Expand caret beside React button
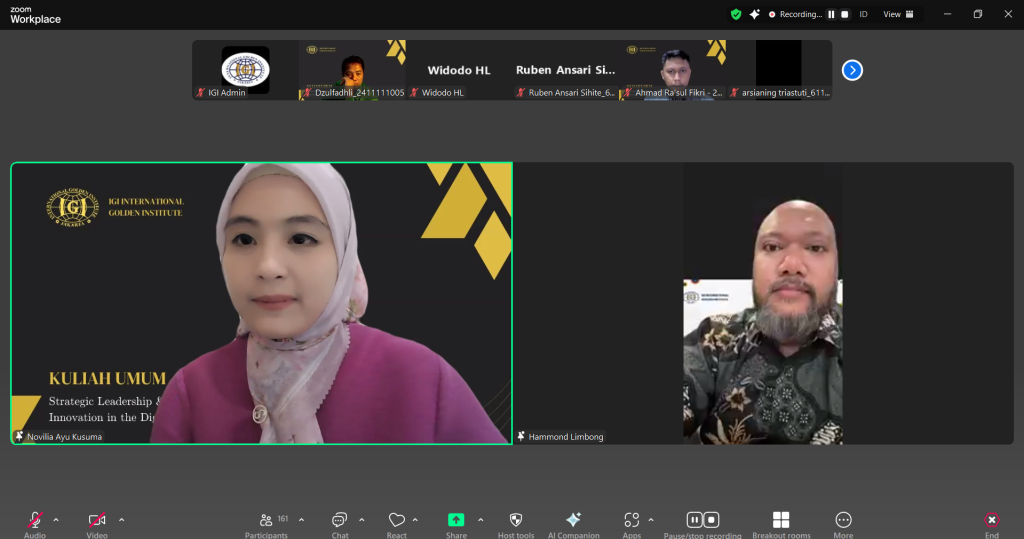The height and width of the screenshot is (539, 1024). coord(415,520)
